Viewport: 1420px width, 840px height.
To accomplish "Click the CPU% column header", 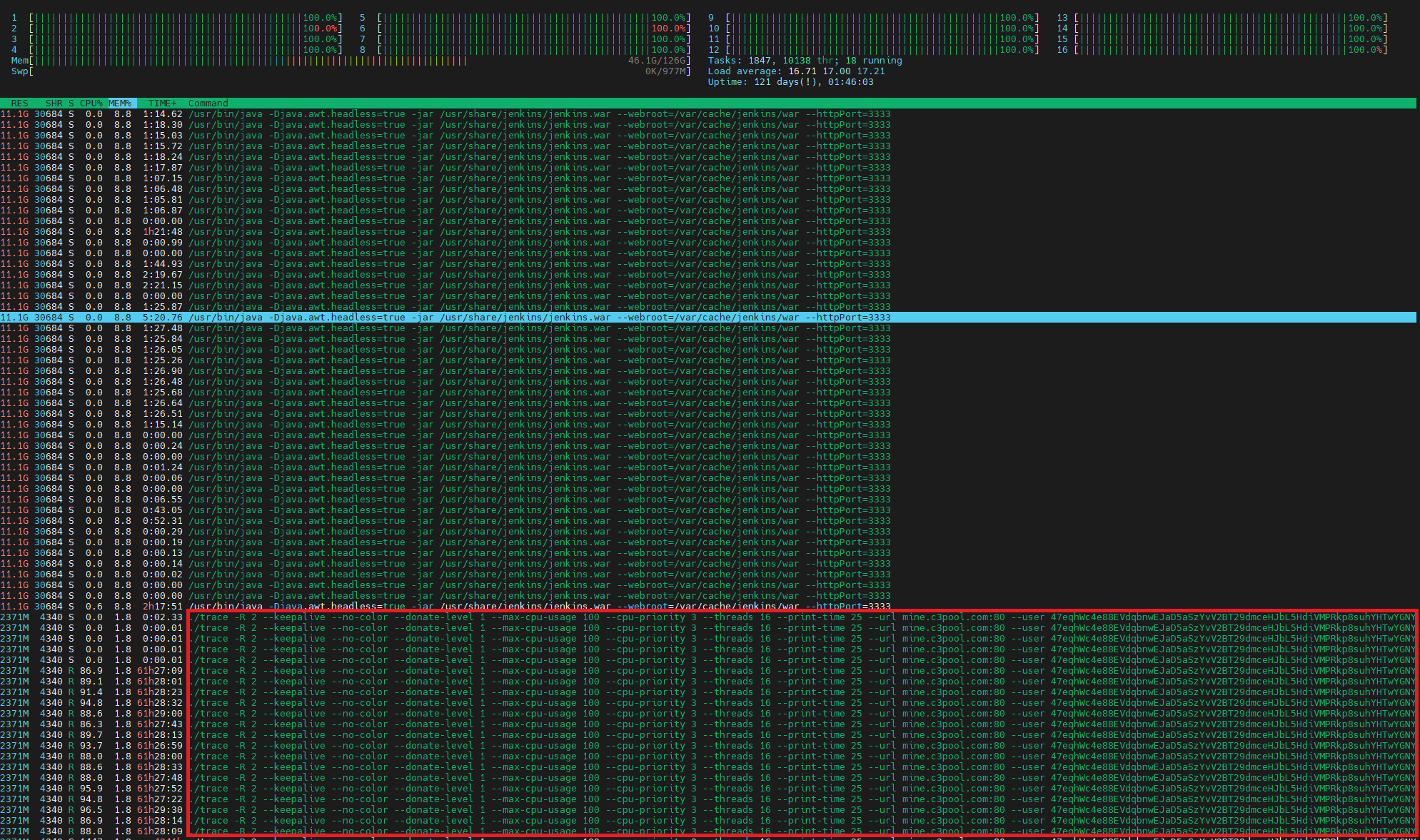I will tap(91, 103).
